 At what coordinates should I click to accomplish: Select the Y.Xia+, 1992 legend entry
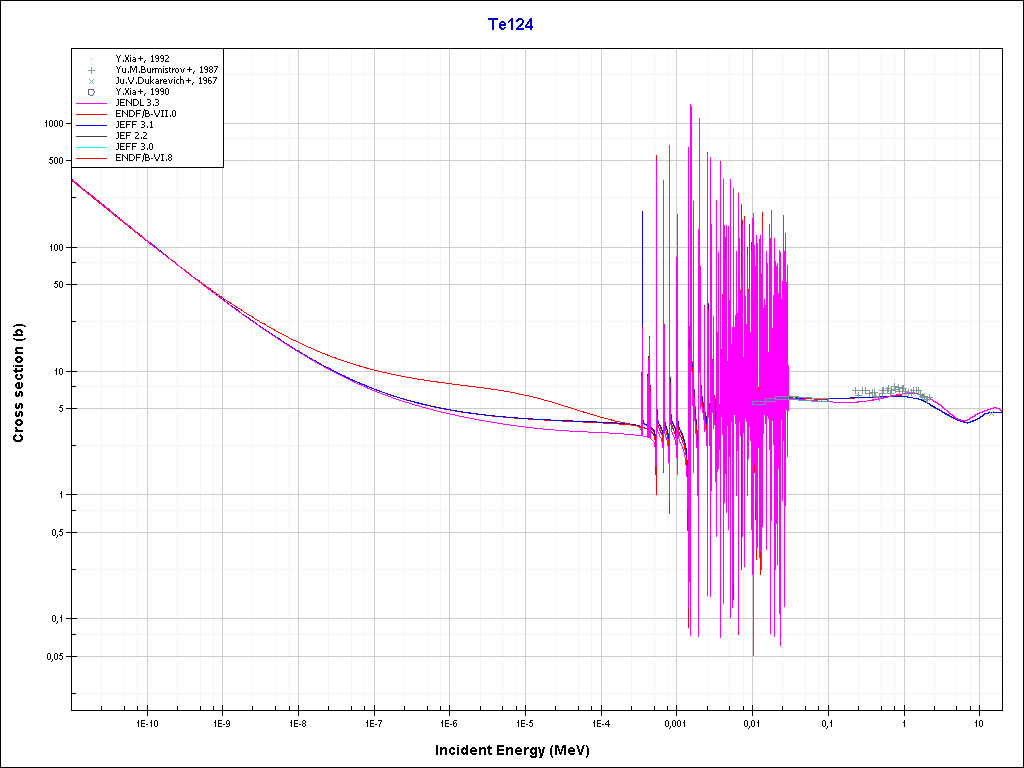coord(142,59)
